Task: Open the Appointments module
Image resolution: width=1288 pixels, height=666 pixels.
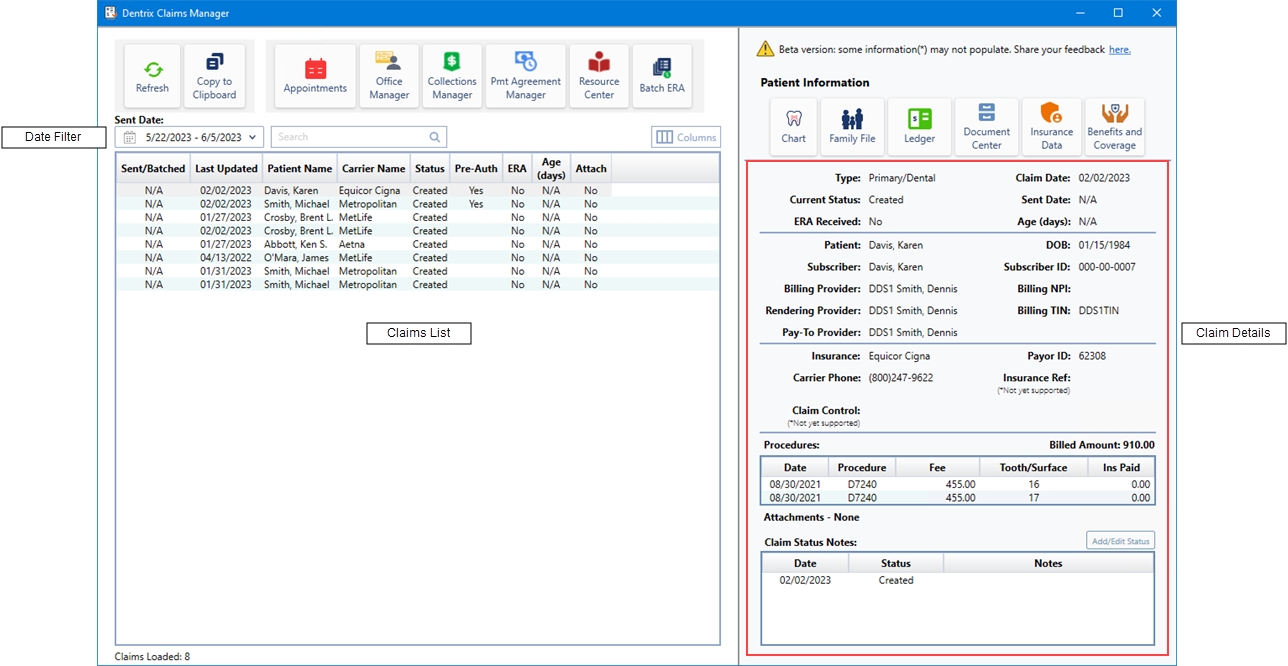Action: pos(315,77)
